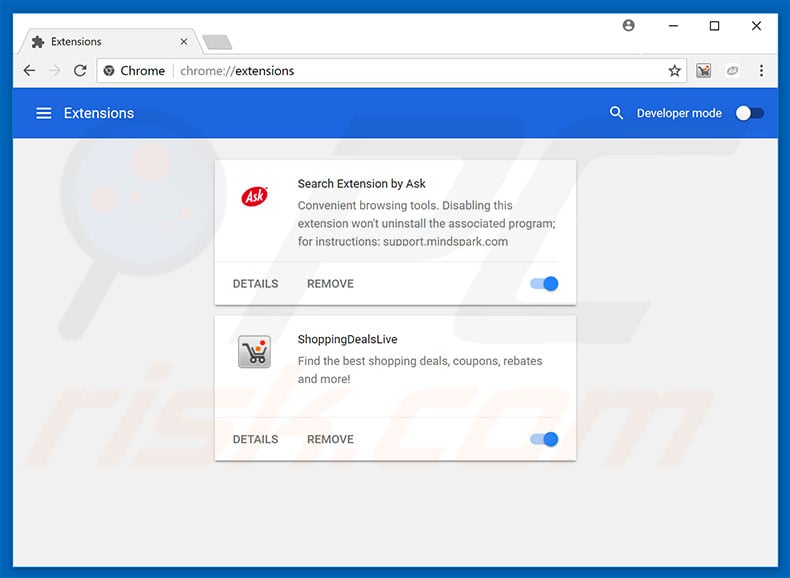Open the Chrome profile avatar button
Viewport: 790px width, 578px height.
click(x=628, y=25)
